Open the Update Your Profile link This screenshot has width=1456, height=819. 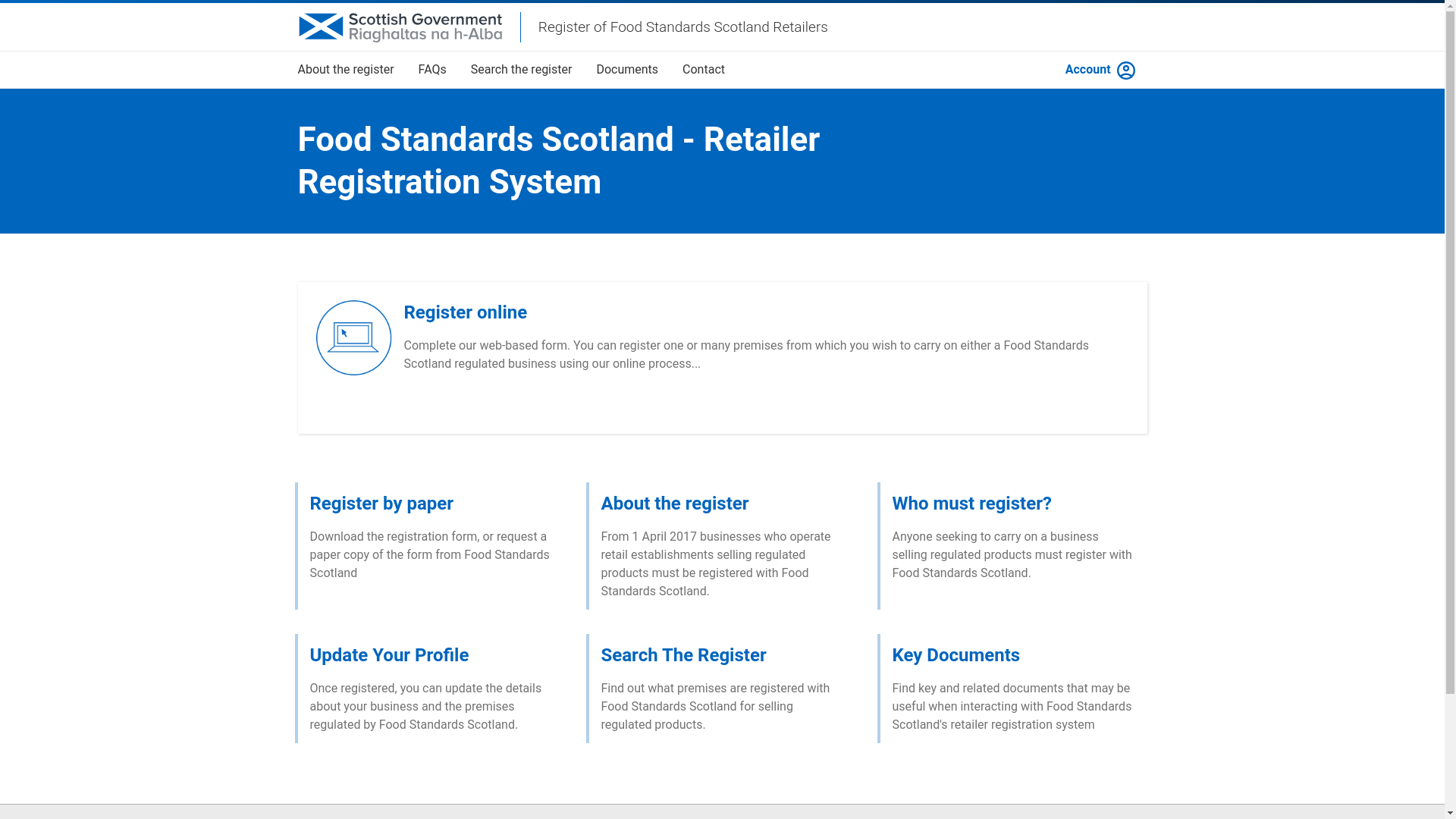pyautogui.click(x=389, y=655)
